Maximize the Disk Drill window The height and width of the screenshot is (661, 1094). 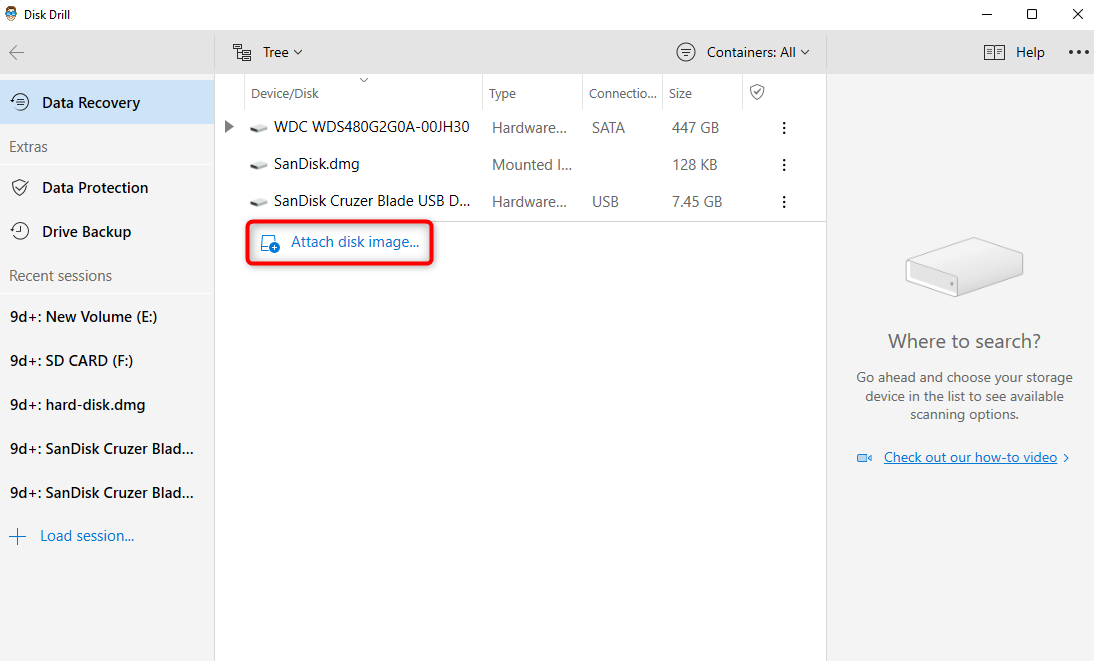click(x=1032, y=14)
